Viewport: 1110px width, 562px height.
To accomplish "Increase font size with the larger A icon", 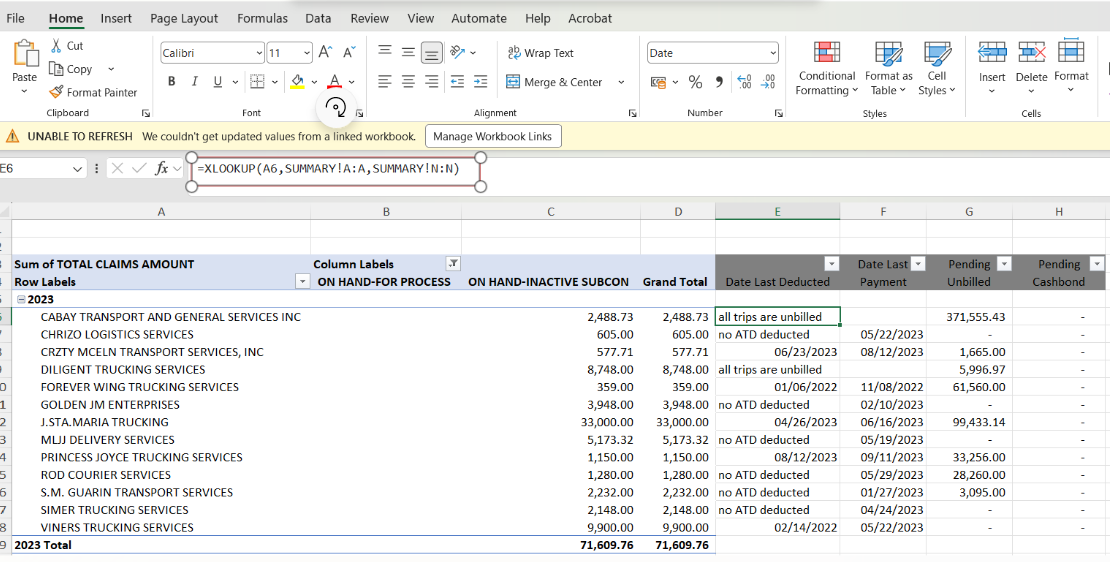I will pyautogui.click(x=325, y=52).
